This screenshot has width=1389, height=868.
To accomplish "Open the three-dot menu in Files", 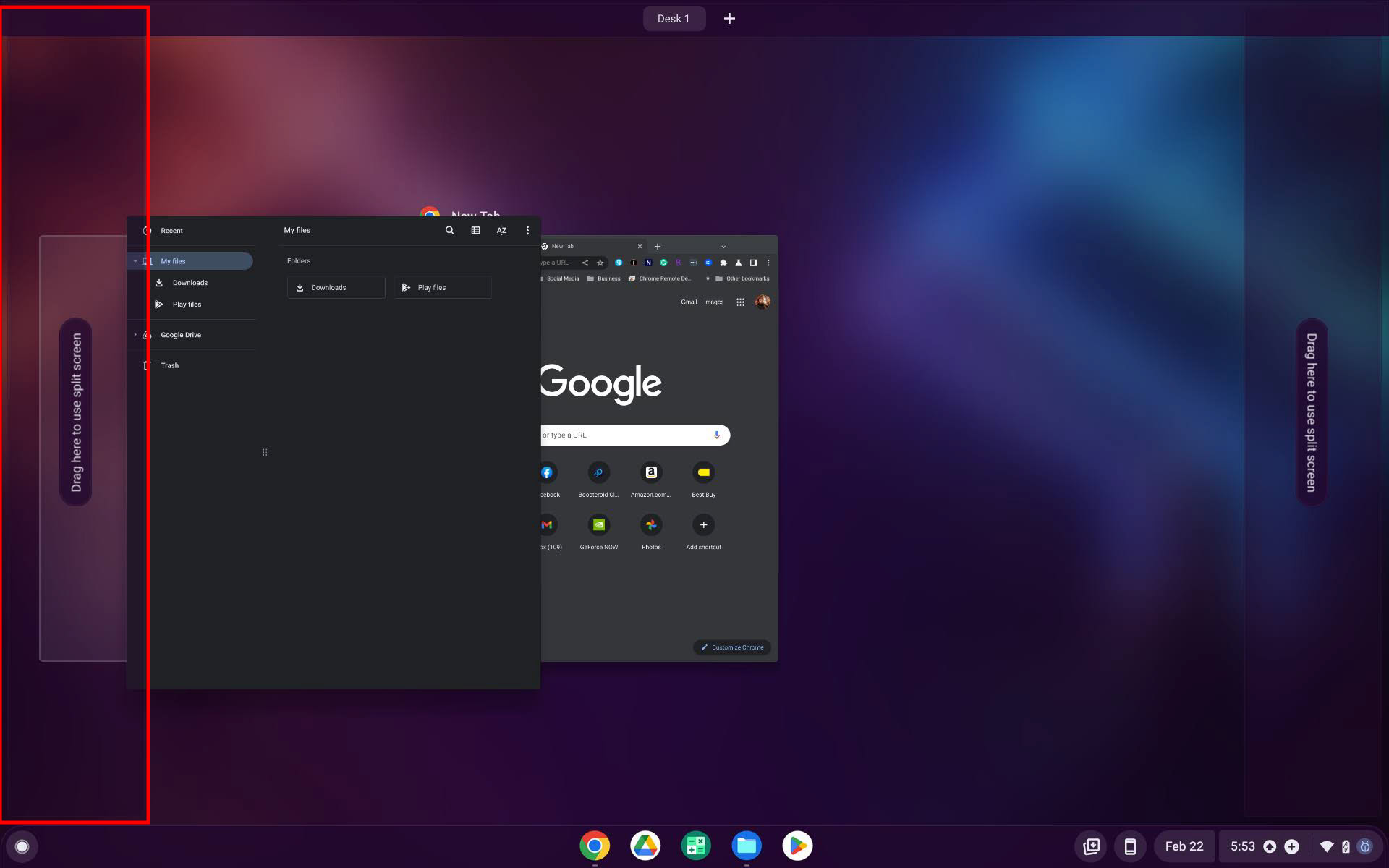I will click(x=527, y=230).
